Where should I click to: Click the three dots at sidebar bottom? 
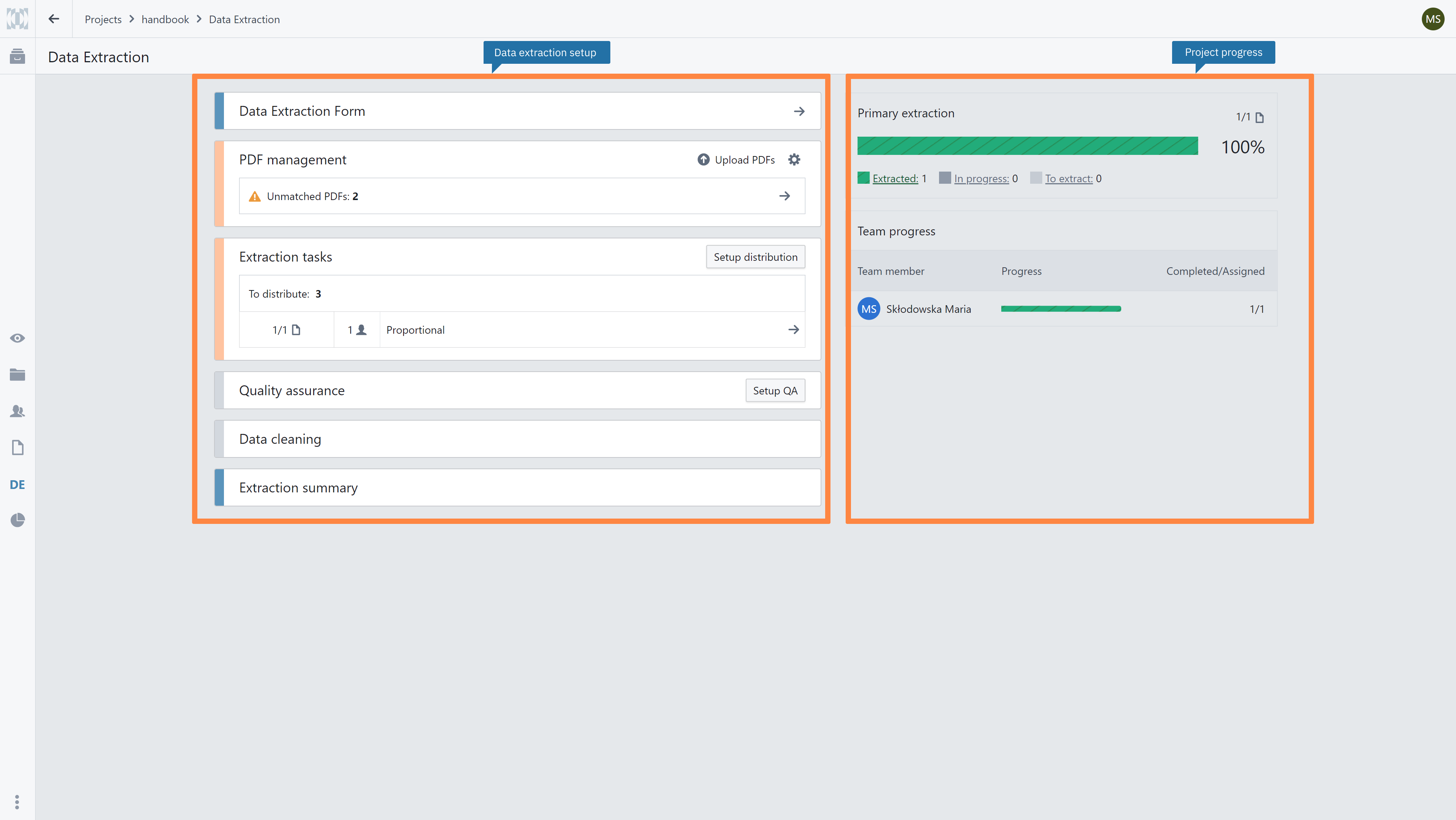(x=17, y=801)
